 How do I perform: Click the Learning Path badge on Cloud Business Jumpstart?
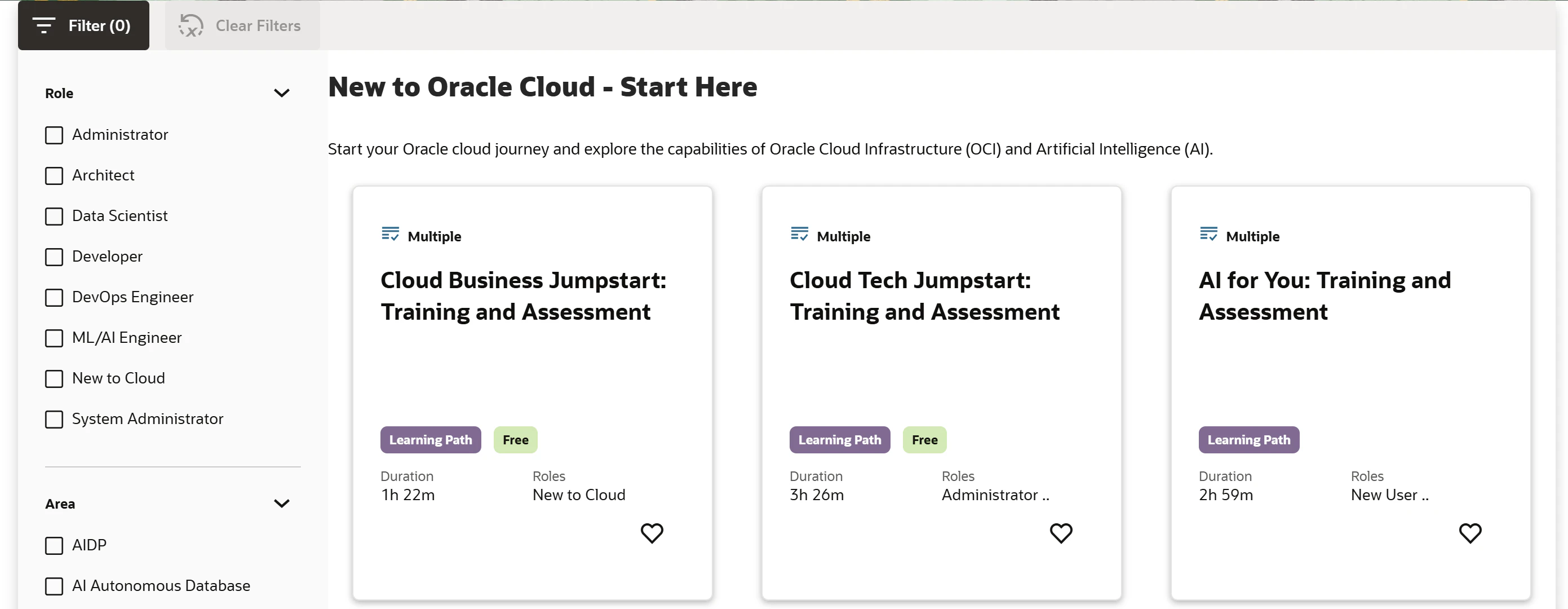[431, 440]
